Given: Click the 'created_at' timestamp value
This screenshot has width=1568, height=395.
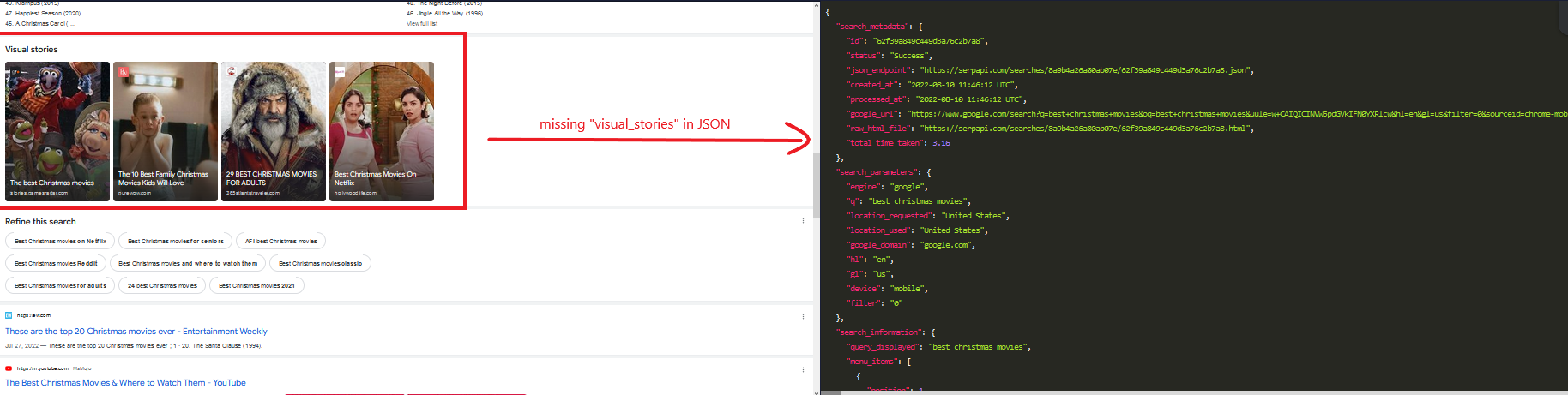Looking at the screenshot, I should tap(961, 85).
